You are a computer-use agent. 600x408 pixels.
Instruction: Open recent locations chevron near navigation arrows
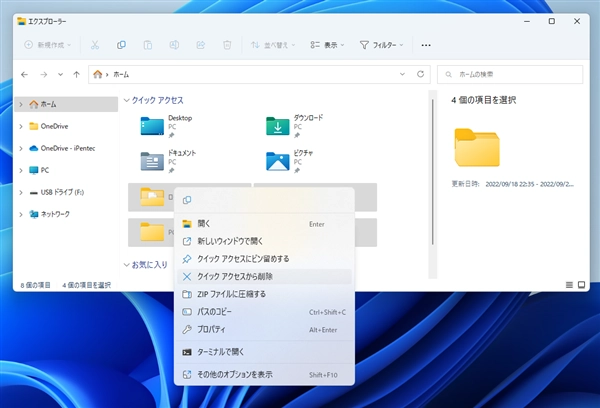[60, 75]
